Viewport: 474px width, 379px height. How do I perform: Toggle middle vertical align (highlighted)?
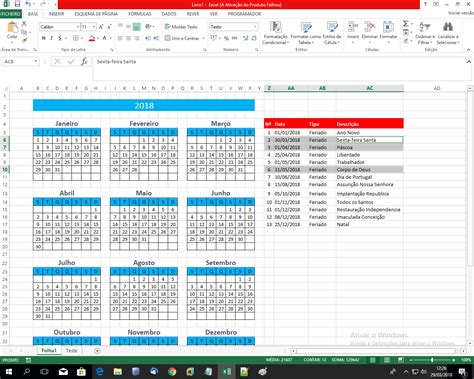tap(136, 27)
